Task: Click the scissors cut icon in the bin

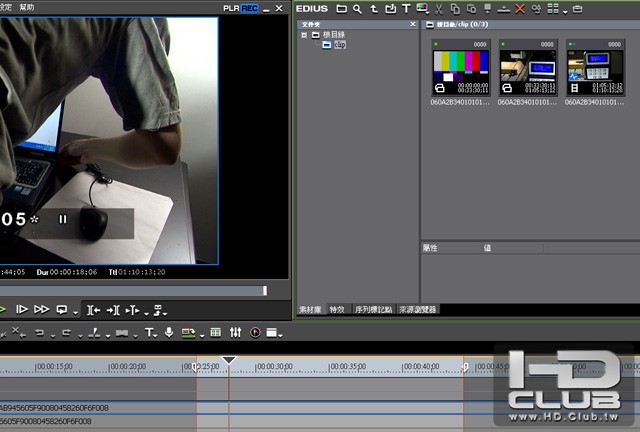Action: [439, 9]
